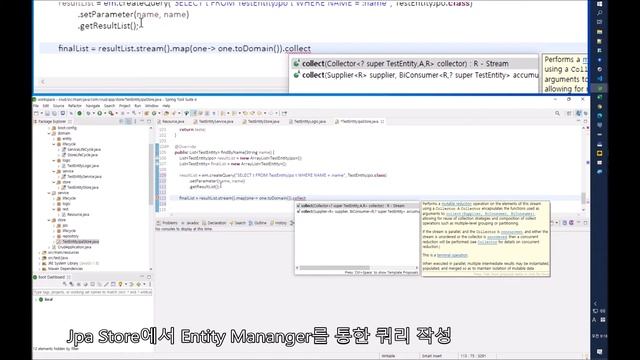Maximize the Boot Dashboard view
The width and height of the screenshot is (640, 360).
(149, 277)
